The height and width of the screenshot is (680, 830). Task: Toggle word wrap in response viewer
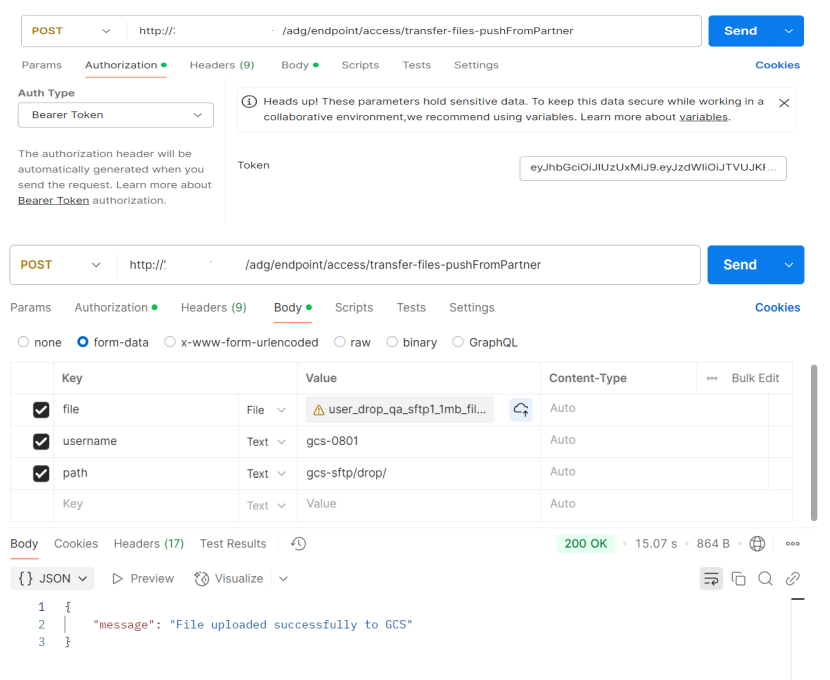(x=711, y=578)
